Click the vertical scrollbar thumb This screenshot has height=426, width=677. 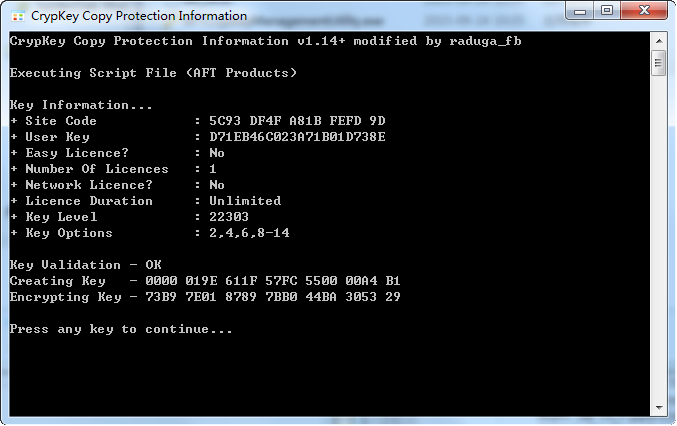pos(658,64)
